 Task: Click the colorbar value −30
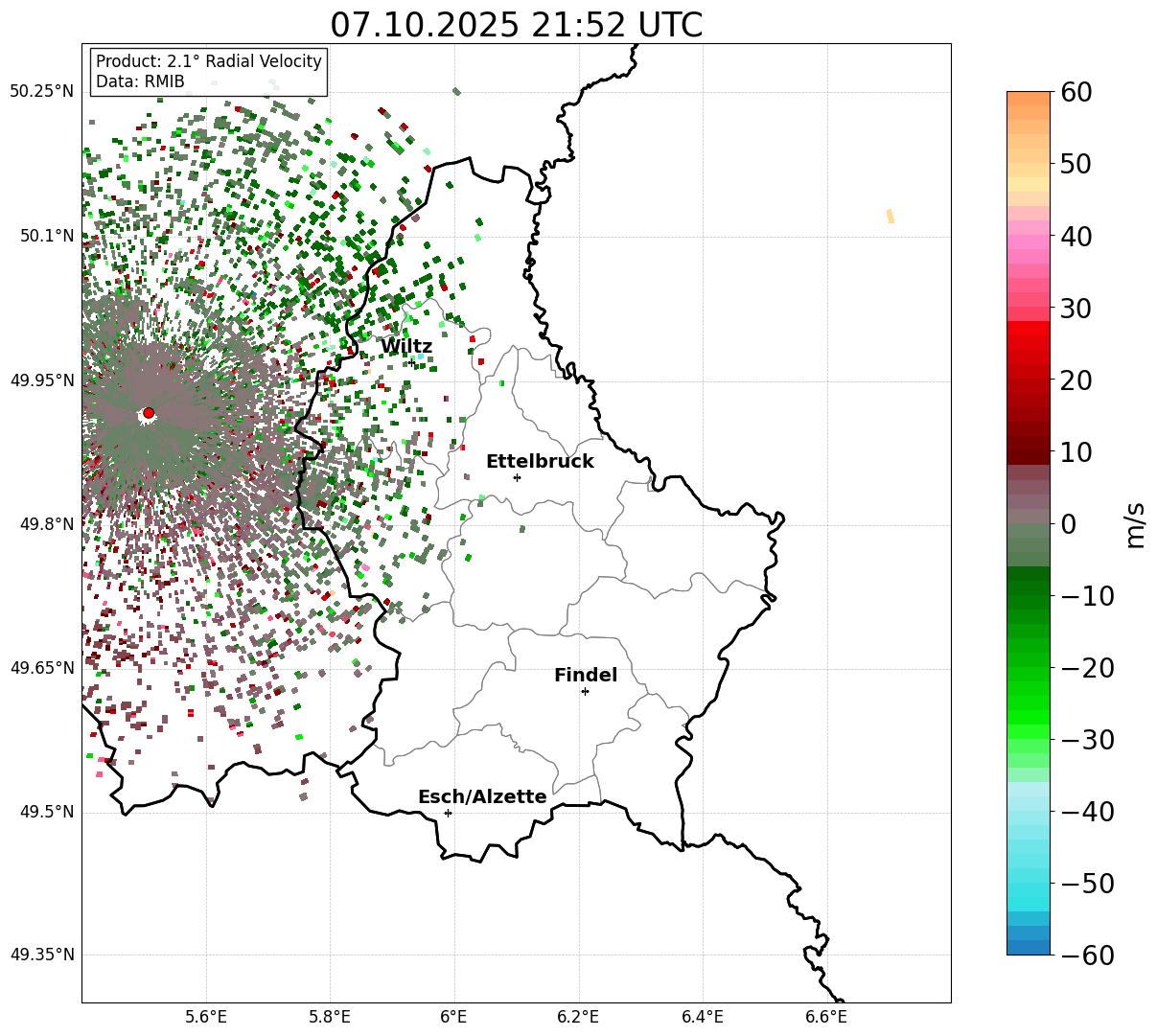click(1087, 739)
